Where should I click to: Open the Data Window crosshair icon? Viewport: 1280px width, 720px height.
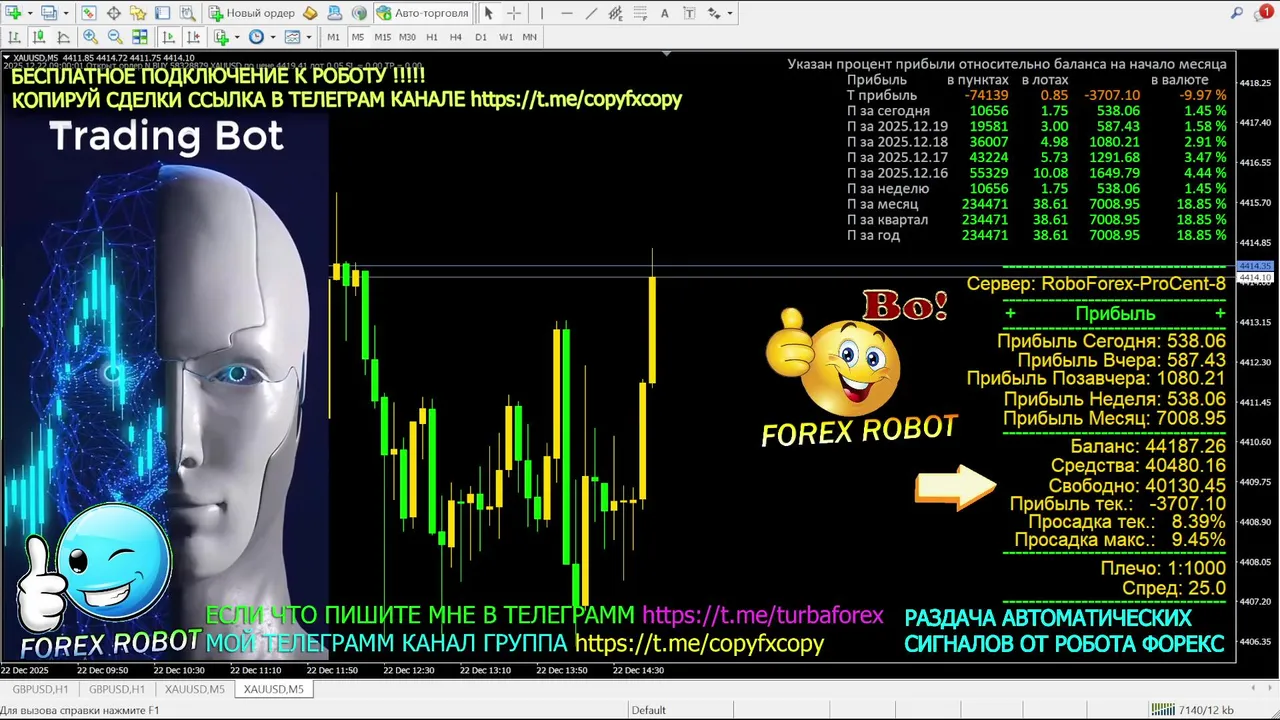point(113,13)
